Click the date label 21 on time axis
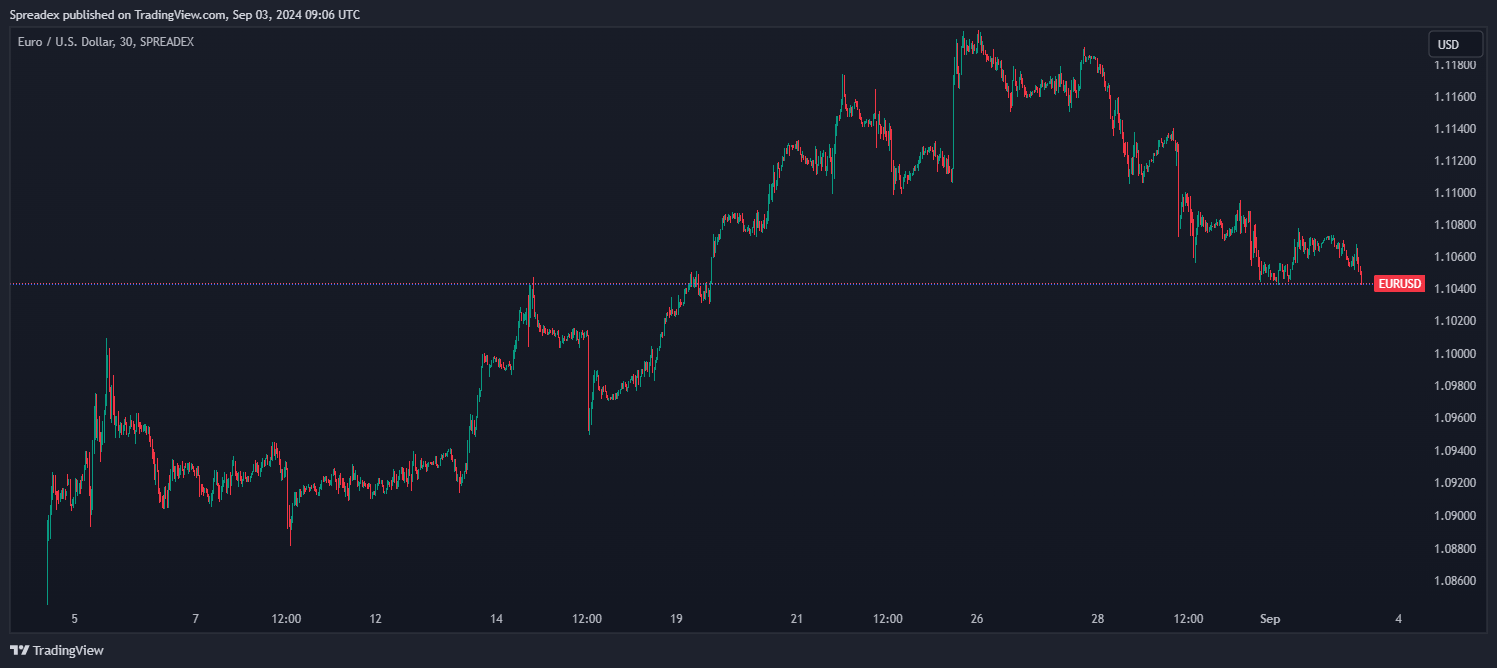Image resolution: width=1497 pixels, height=668 pixels. click(797, 619)
